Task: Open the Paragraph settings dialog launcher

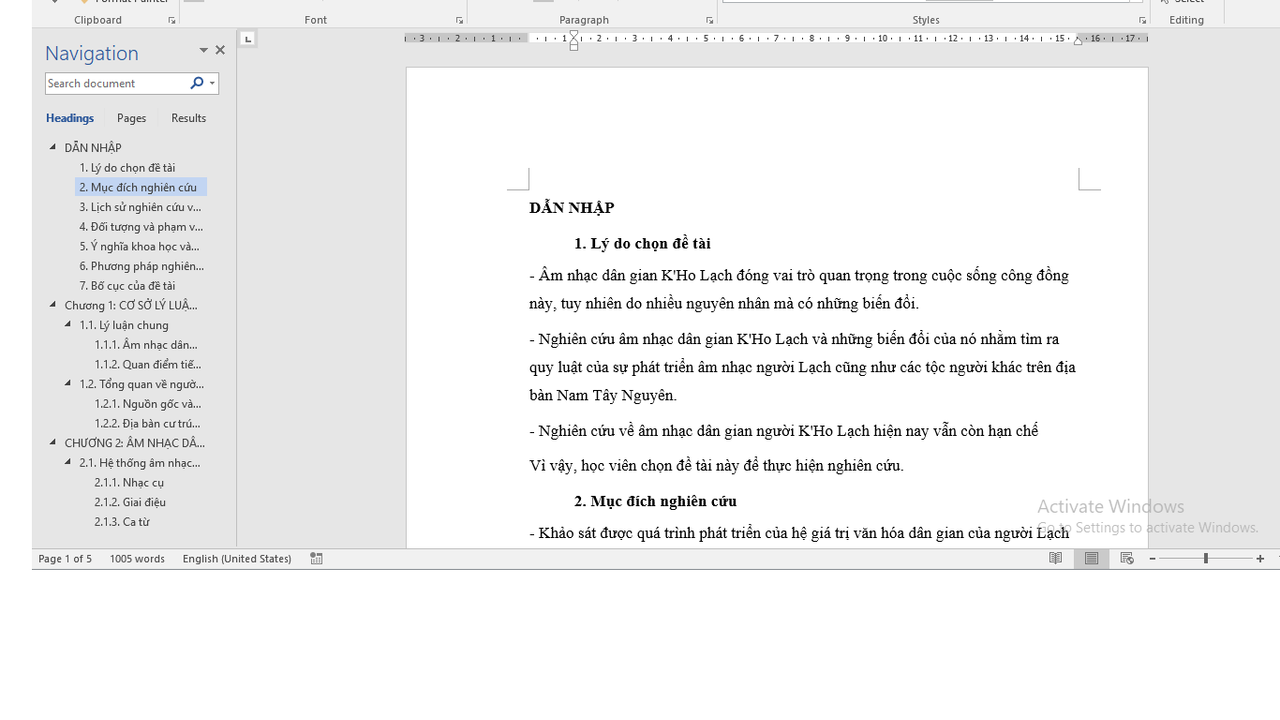Action: pyautogui.click(x=710, y=20)
